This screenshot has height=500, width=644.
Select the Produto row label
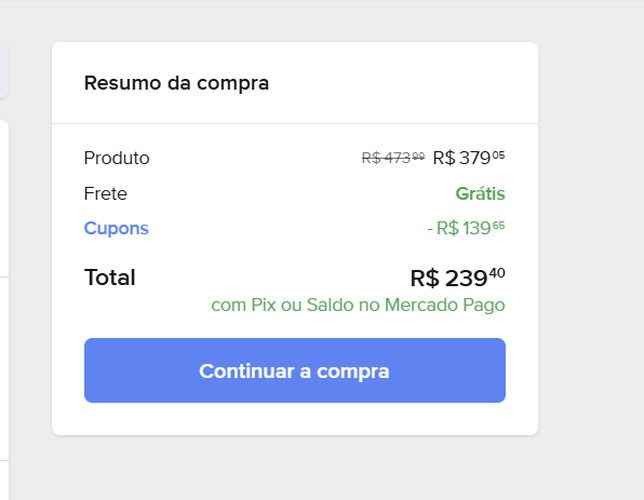[x=116, y=158]
